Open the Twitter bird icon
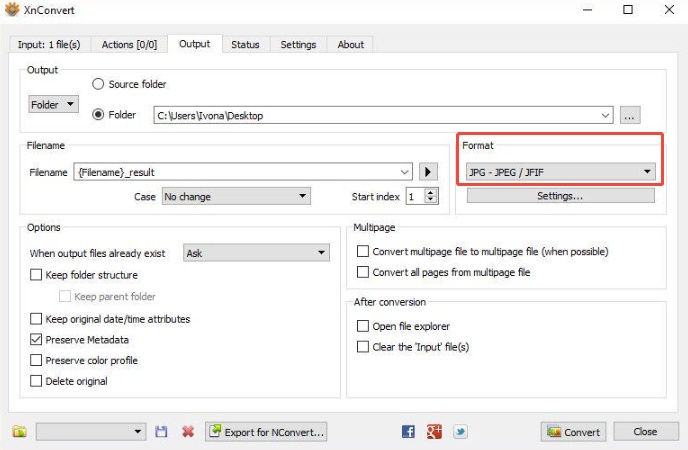Viewport: 688px width, 450px height. point(460,432)
